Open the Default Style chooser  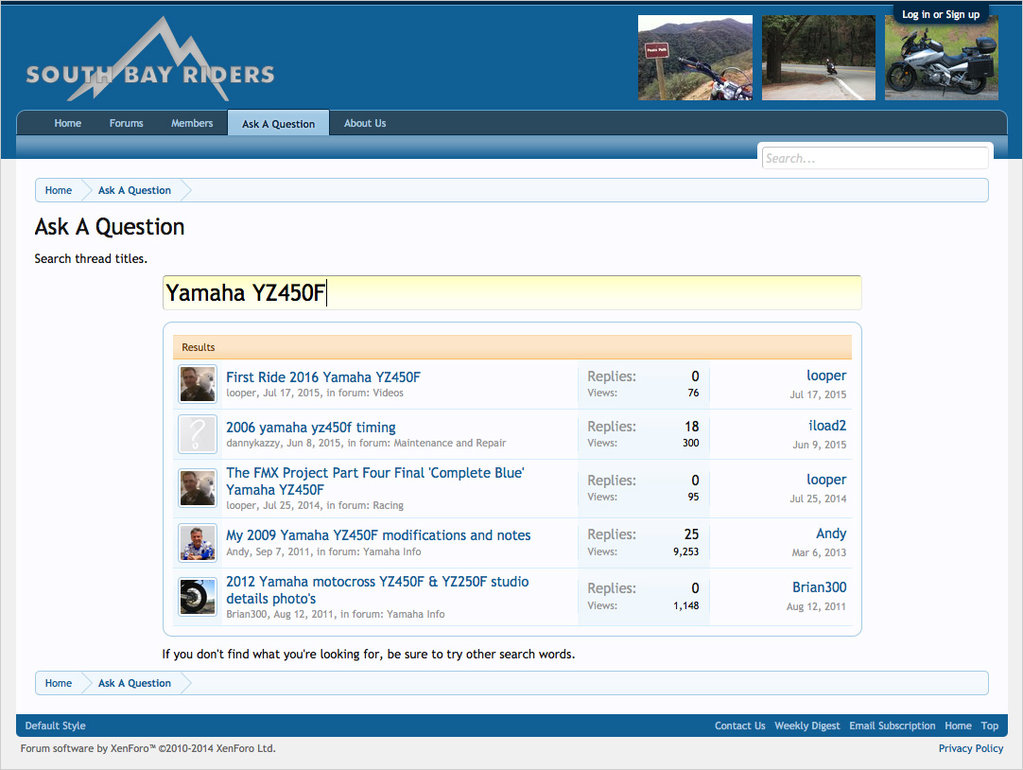pos(55,726)
